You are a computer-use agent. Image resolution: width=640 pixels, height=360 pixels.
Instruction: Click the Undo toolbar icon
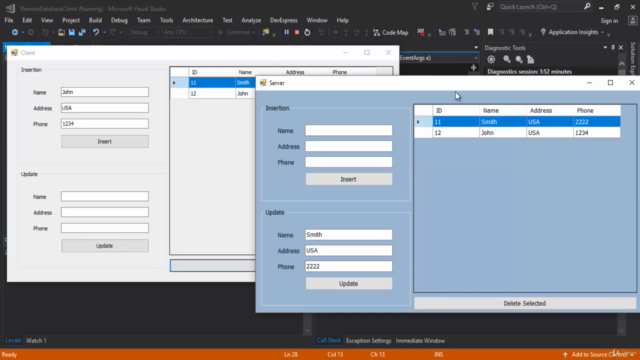96,32
